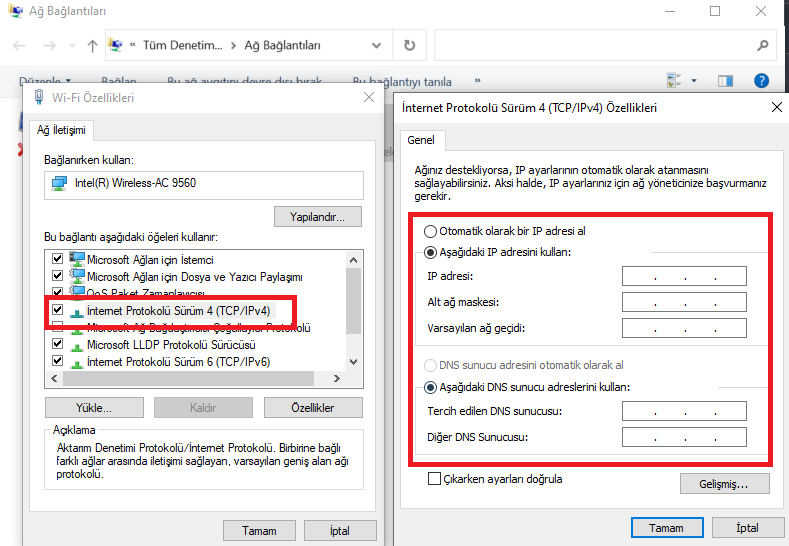
Task: Select the Genel tab
Action: click(421, 140)
